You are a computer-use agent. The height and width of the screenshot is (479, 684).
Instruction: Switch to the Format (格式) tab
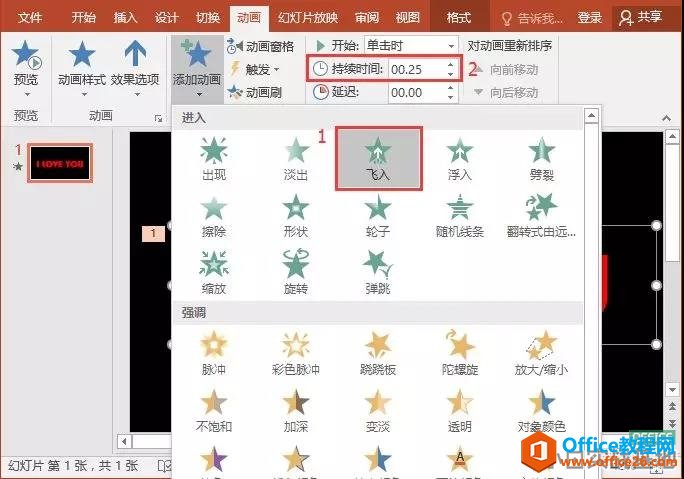(x=458, y=17)
